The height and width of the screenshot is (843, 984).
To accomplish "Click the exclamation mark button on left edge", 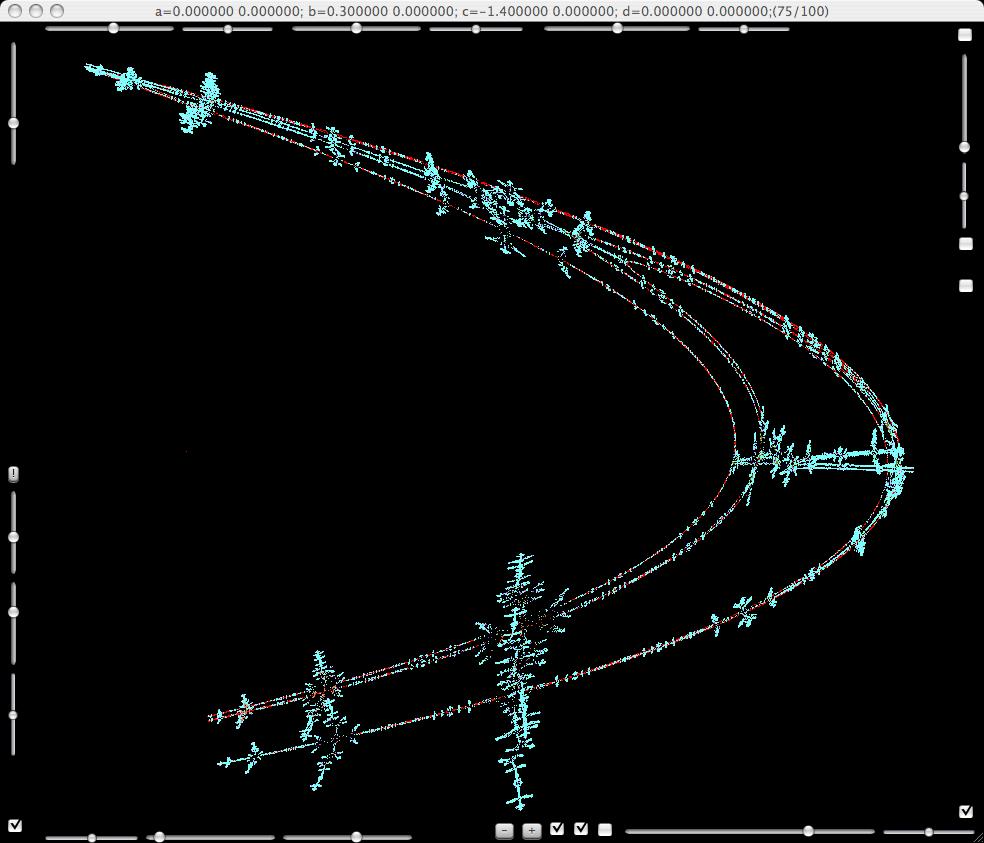I will tap(13, 474).
